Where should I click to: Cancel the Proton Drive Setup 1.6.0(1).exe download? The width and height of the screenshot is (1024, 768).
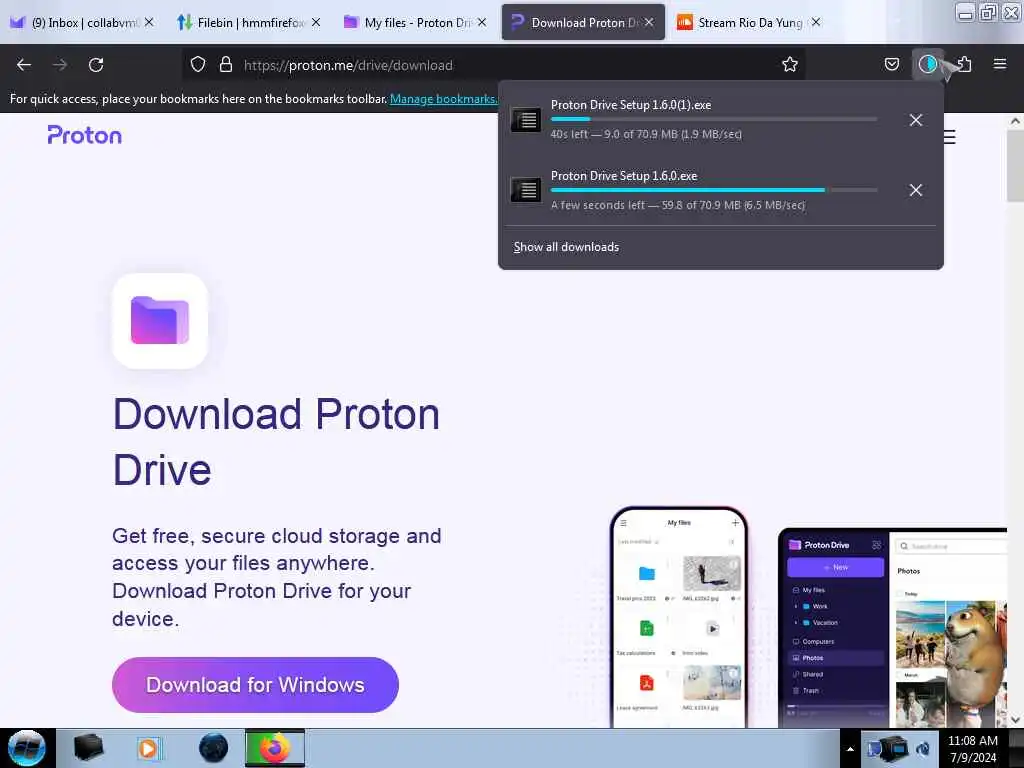(x=916, y=120)
